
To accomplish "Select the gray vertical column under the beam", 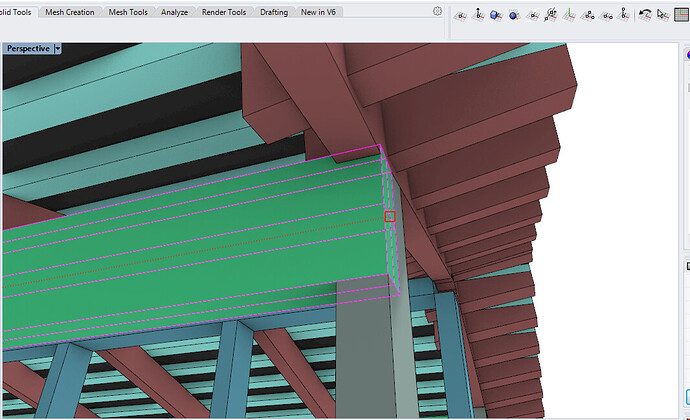I will click(x=372, y=350).
